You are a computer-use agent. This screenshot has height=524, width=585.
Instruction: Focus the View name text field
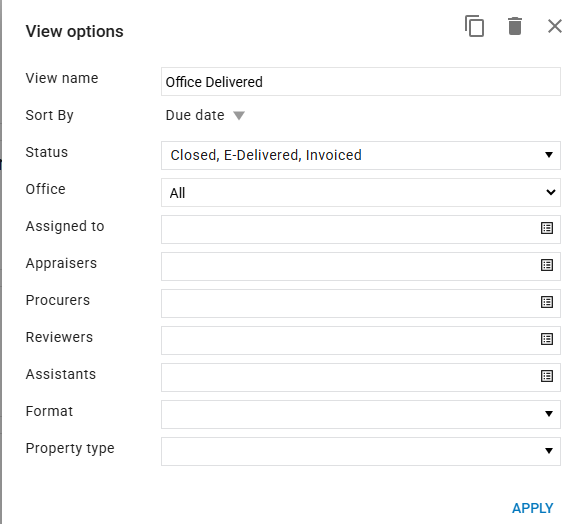pyautogui.click(x=361, y=81)
